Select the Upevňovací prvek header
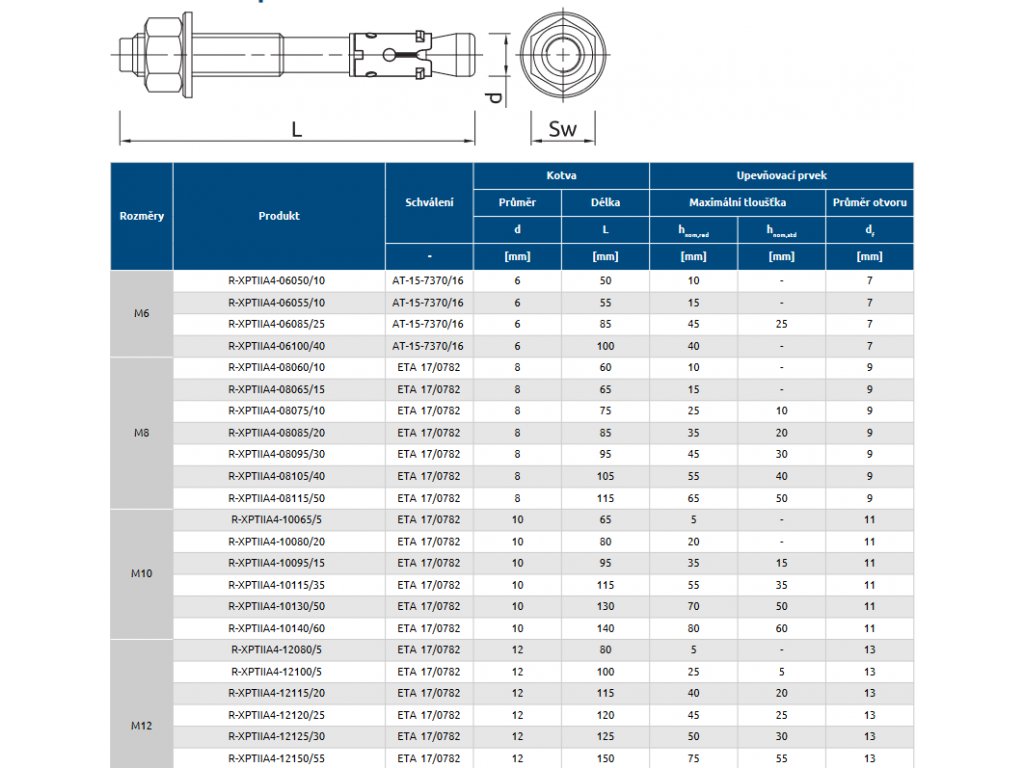The image size is (1024, 768). coord(781,175)
